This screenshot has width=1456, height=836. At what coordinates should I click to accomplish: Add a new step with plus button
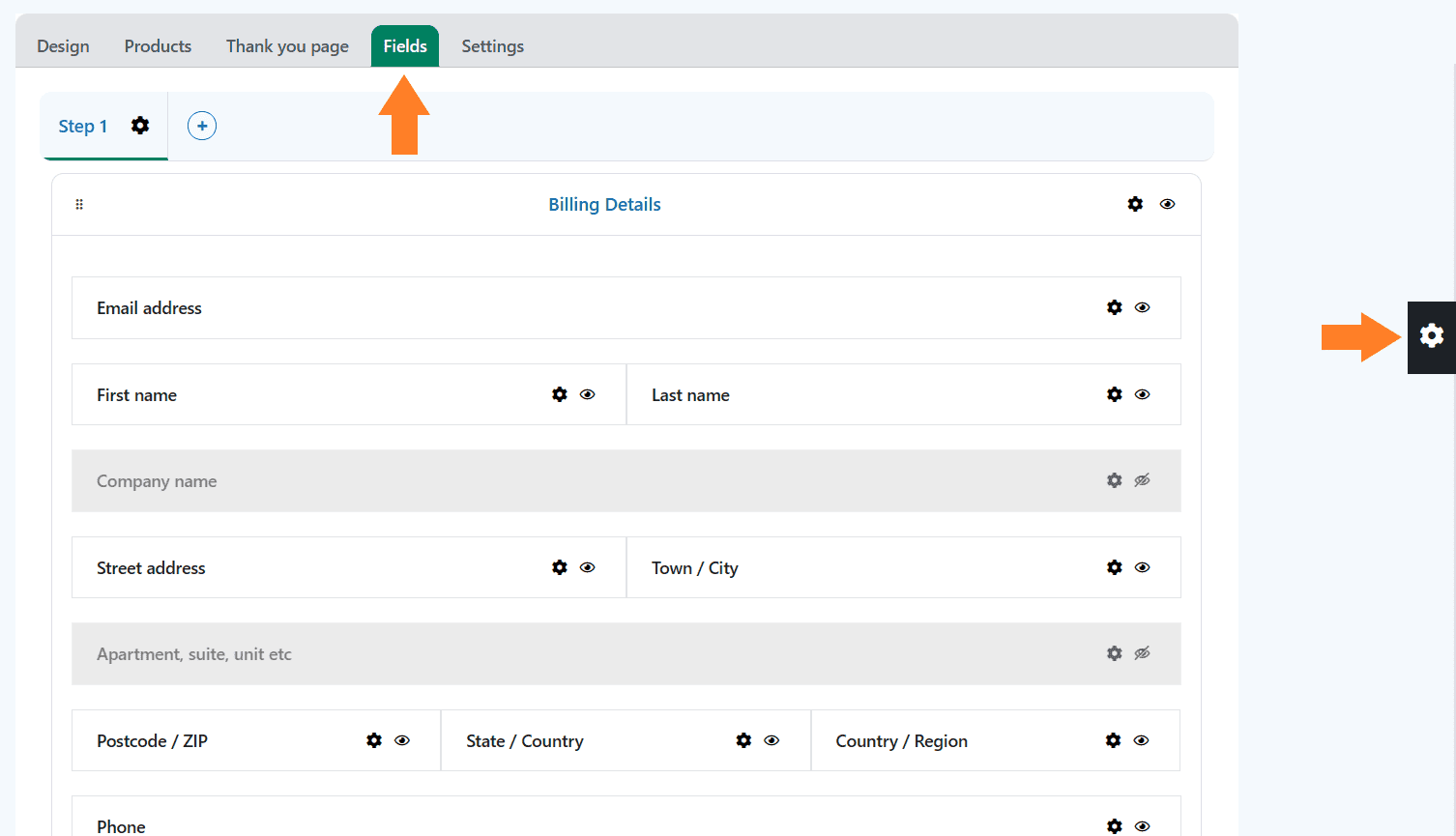202,126
